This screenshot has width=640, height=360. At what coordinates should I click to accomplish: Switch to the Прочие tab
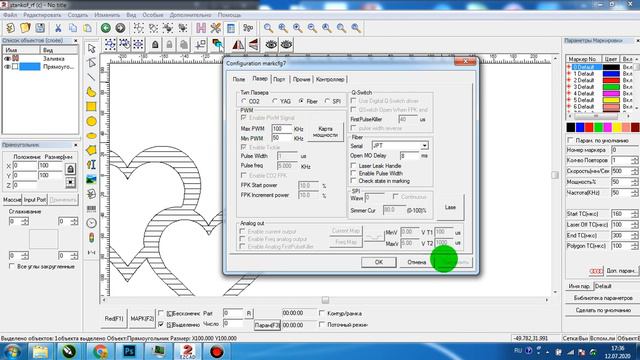pyautogui.click(x=301, y=80)
